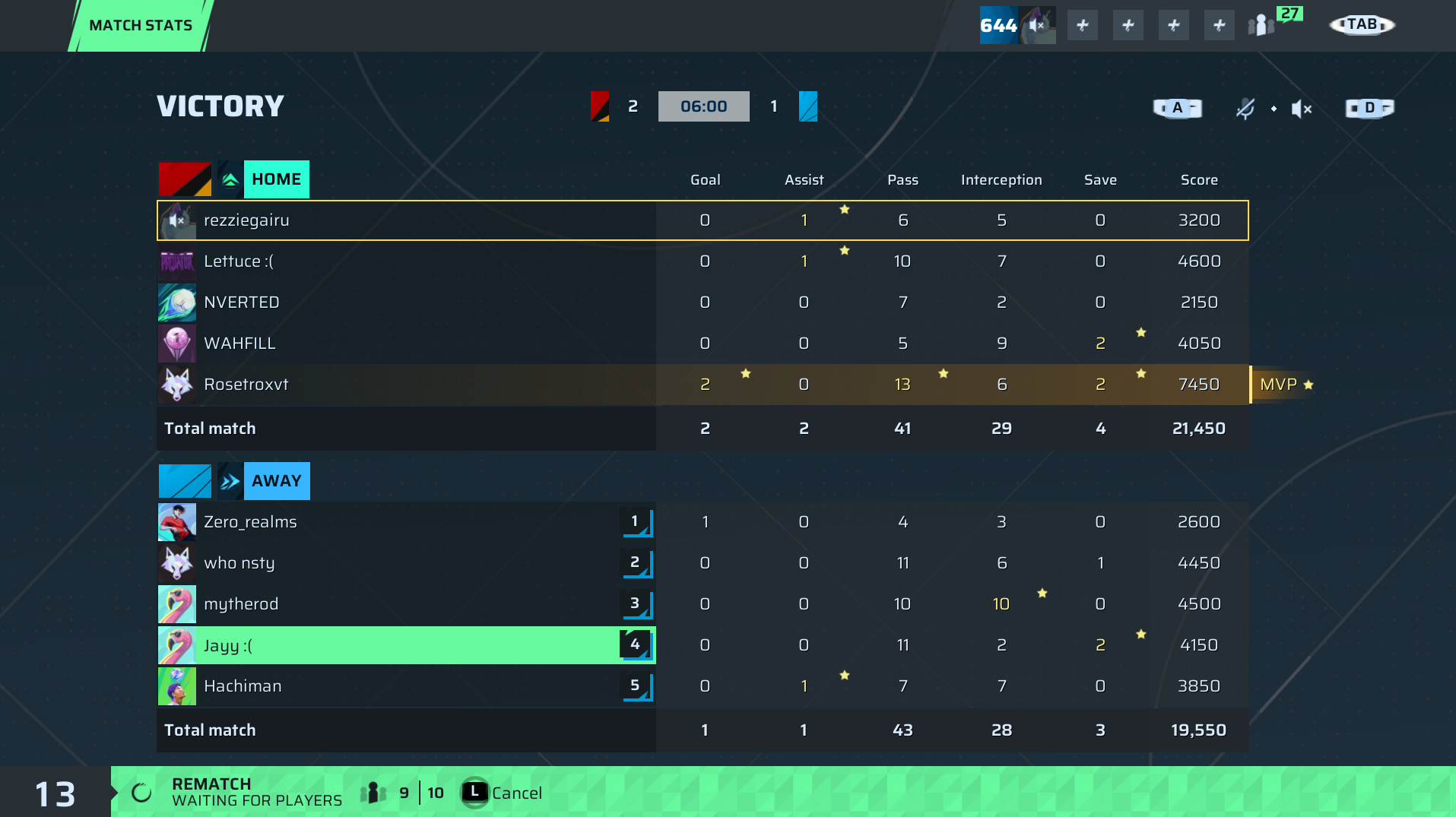The image size is (1456, 817).
Task: Click the first plus party slot
Action: tap(1083, 26)
